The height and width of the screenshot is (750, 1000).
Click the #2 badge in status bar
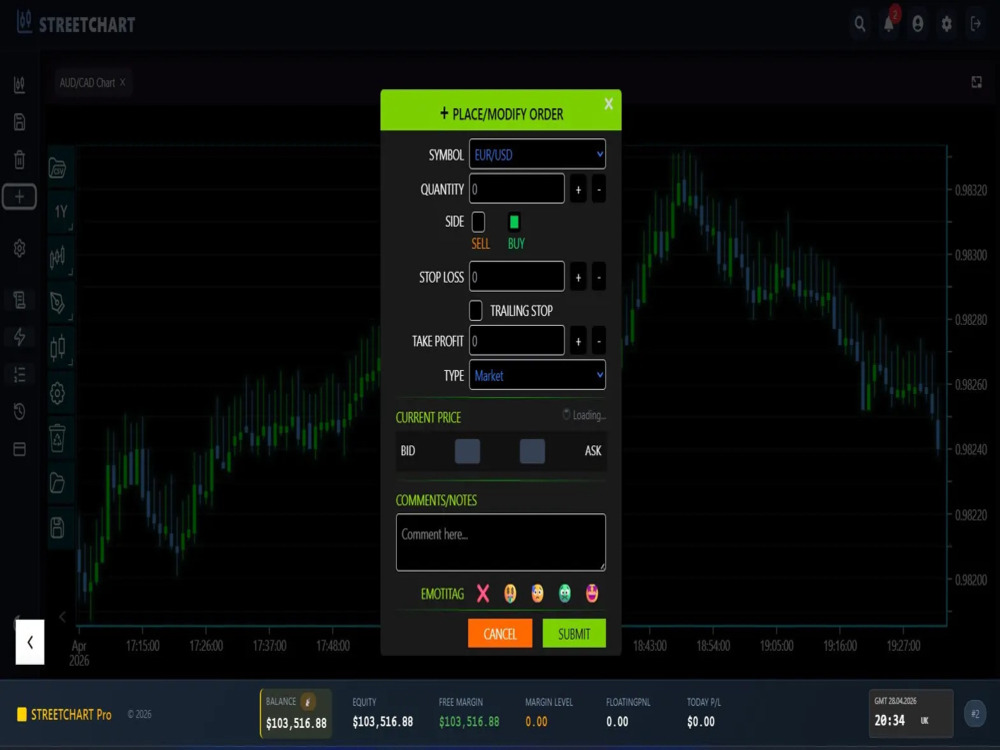point(974,714)
